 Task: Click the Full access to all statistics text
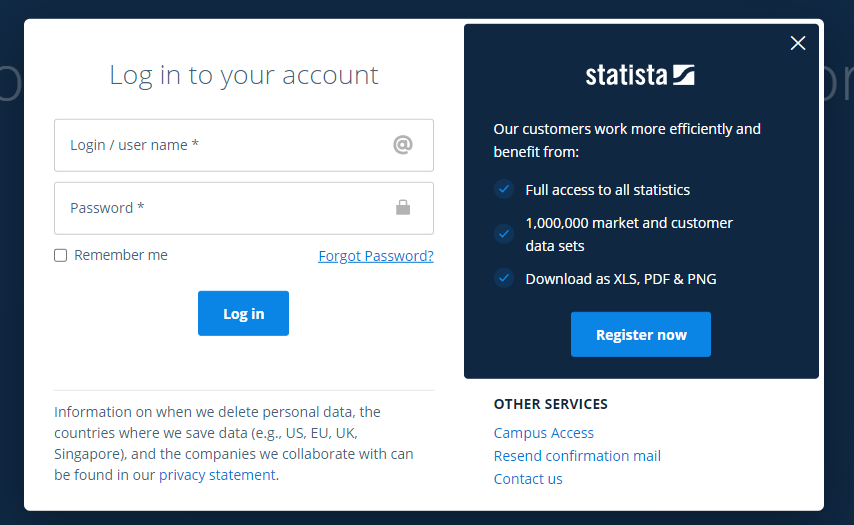point(608,189)
